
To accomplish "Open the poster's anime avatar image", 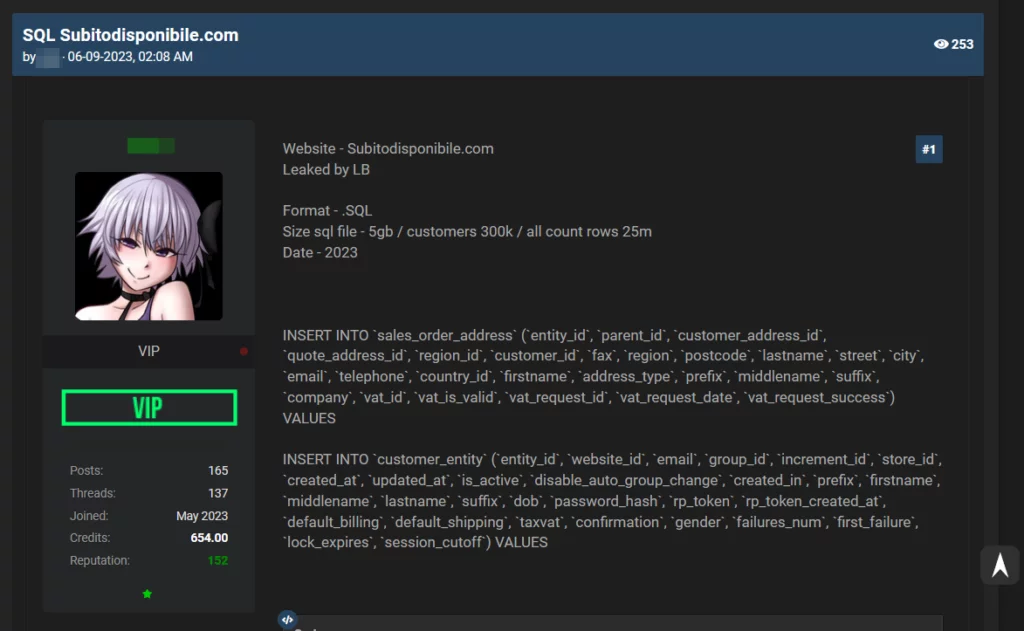I will [x=148, y=246].
